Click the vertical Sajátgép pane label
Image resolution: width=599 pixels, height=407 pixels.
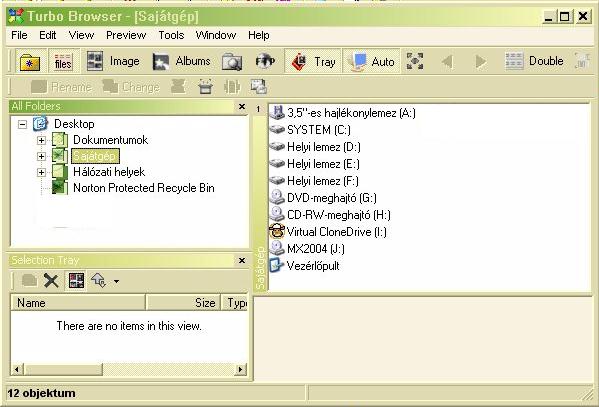pyautogui.click(x=260, y=268)
